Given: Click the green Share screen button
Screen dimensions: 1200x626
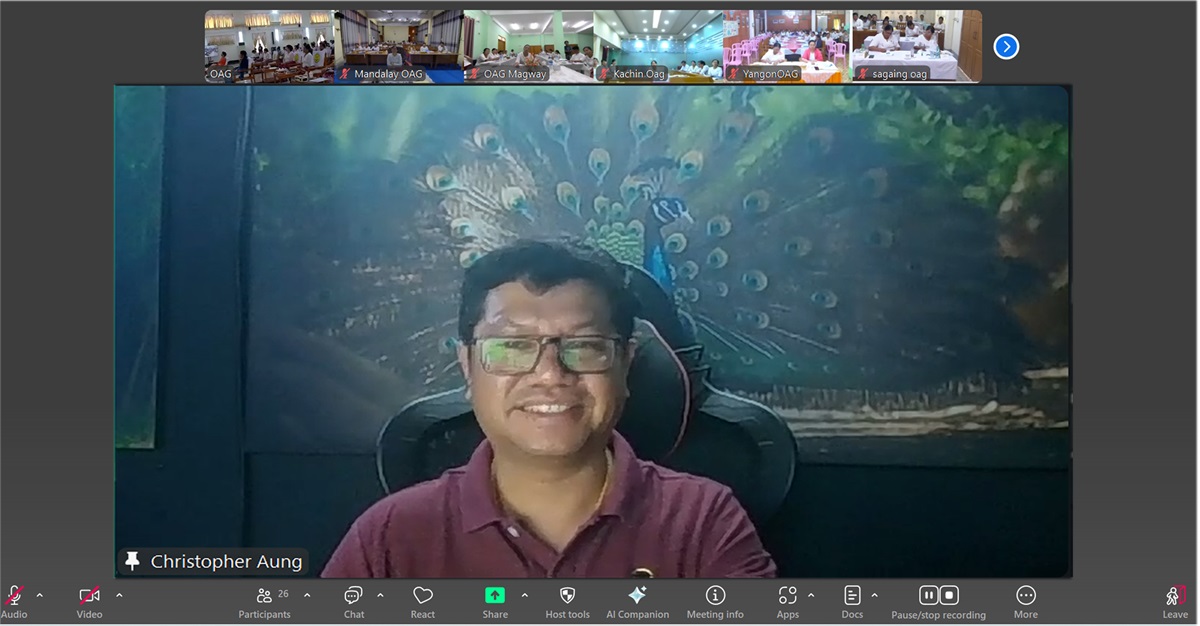Looking at the screenshot, I should pyautogui.click(x=495, y=596).
